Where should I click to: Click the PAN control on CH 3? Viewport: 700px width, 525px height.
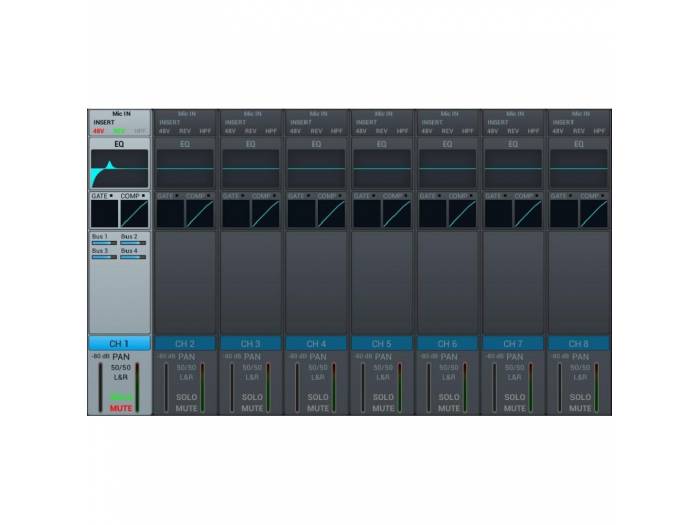click(x=252, y=356)
